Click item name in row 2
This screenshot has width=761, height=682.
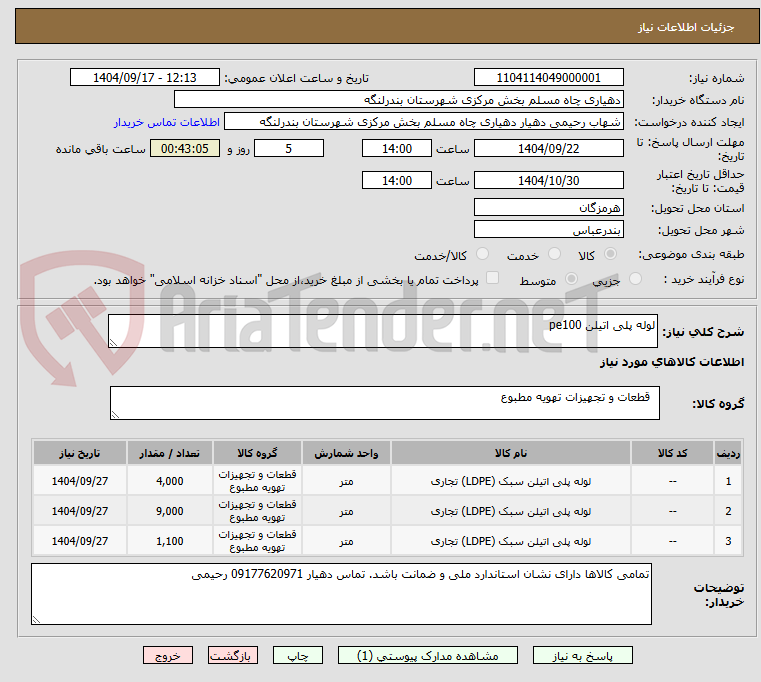(511, 511)
